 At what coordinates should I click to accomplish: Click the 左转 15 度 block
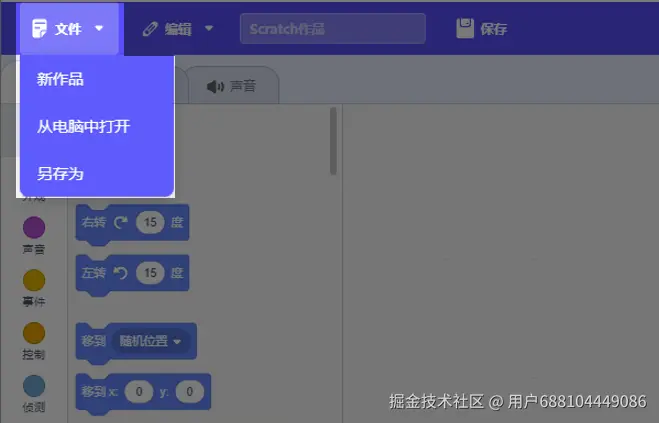(x=132, y=273)
